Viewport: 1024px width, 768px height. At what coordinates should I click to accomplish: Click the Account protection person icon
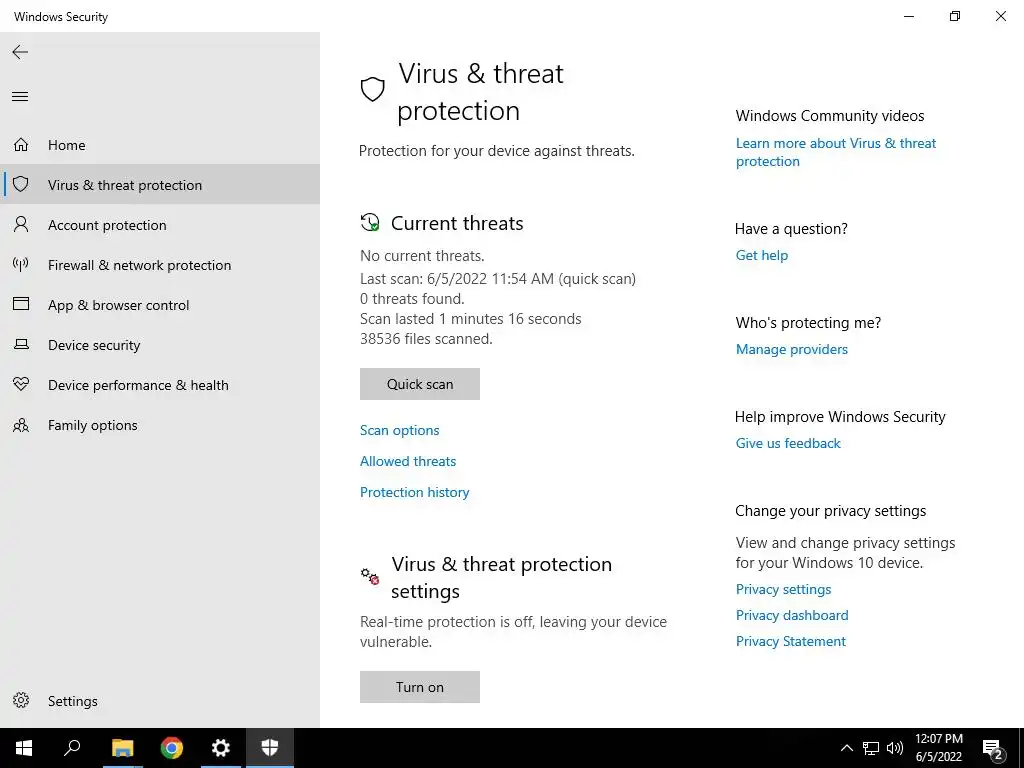click(x=21, y=225)
